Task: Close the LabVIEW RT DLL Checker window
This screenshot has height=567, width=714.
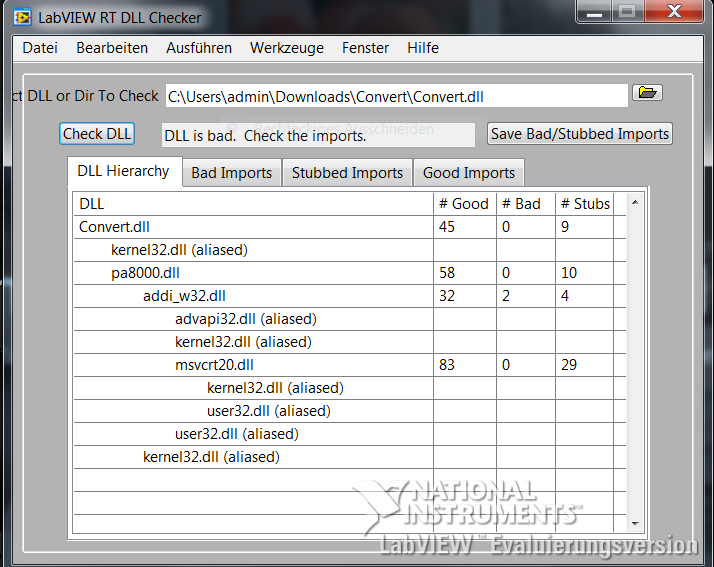Action: [x=674, y=11]
